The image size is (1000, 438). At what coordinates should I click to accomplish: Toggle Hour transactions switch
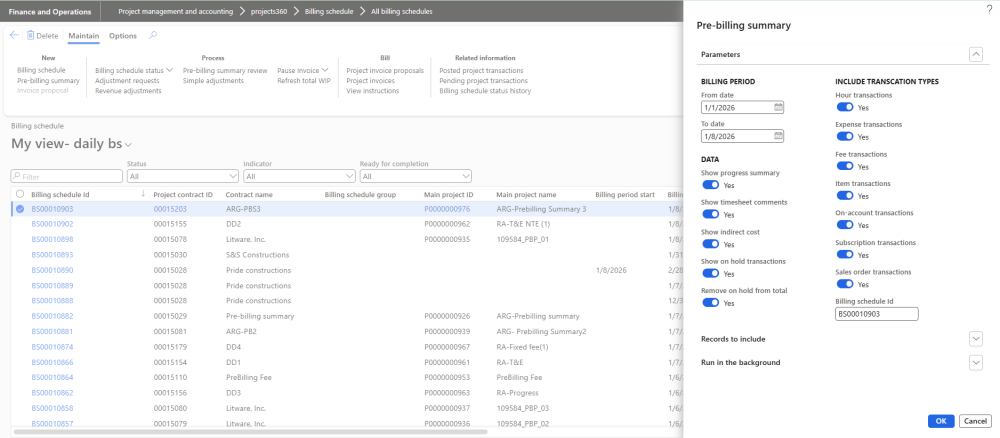click(845, 107)
